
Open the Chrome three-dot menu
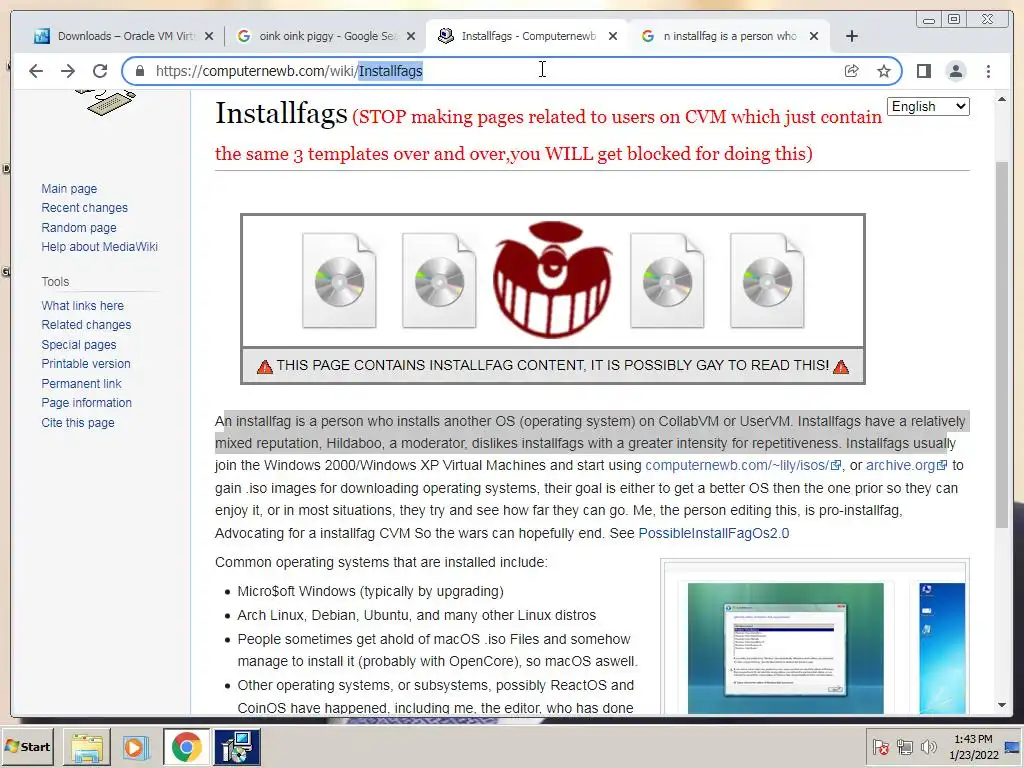(988, 71)
